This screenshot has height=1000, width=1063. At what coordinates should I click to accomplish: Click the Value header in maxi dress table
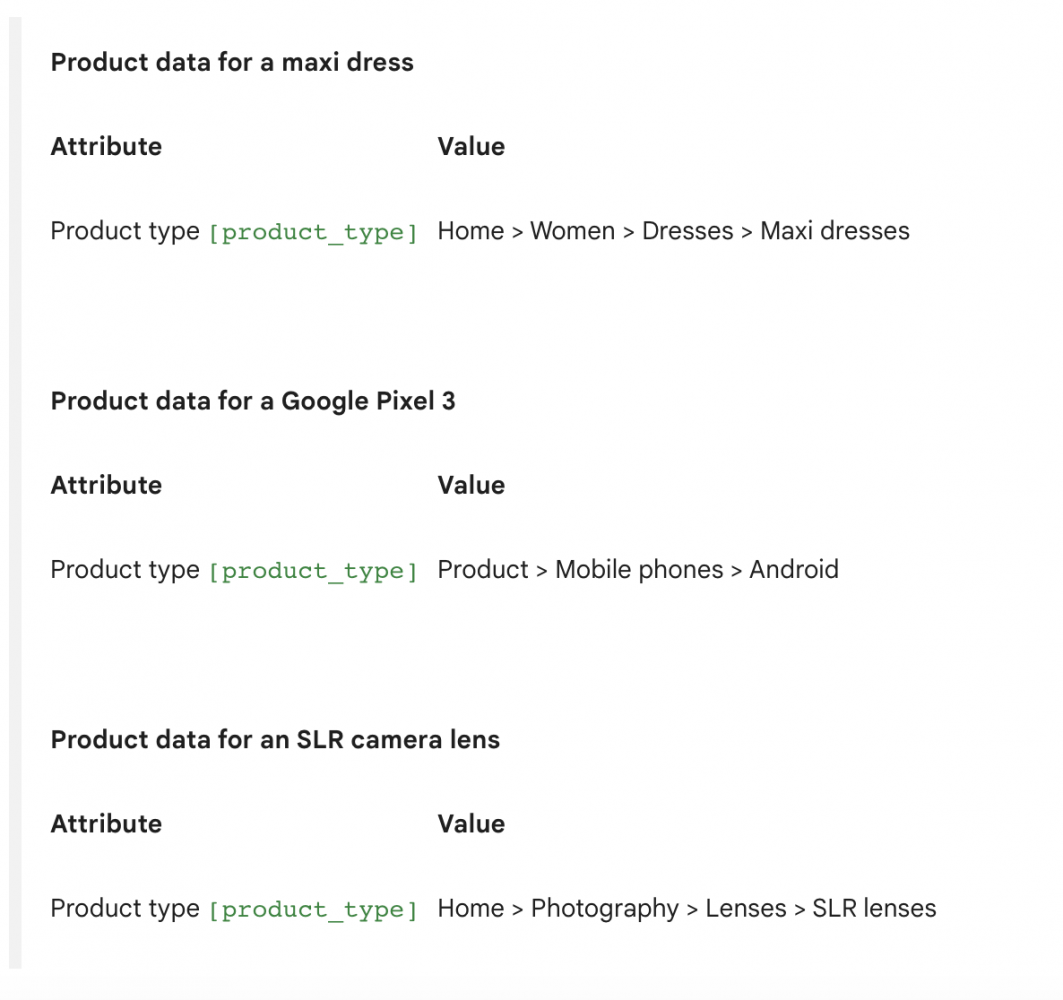click(x=471, y=146)
